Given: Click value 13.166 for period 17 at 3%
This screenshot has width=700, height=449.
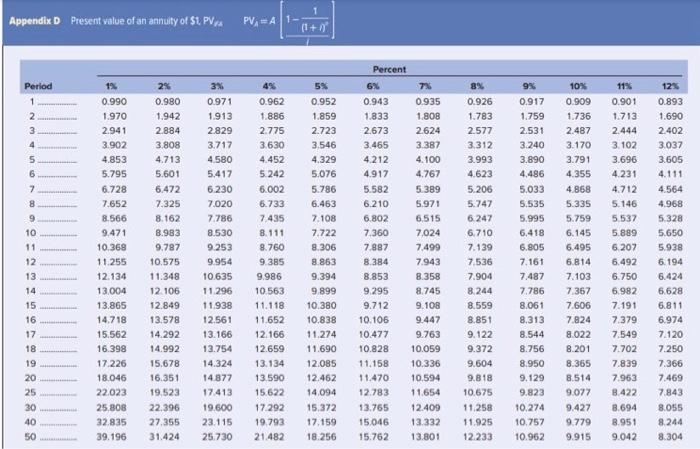Looking at the screenshot, I should (x=217, y=334).
